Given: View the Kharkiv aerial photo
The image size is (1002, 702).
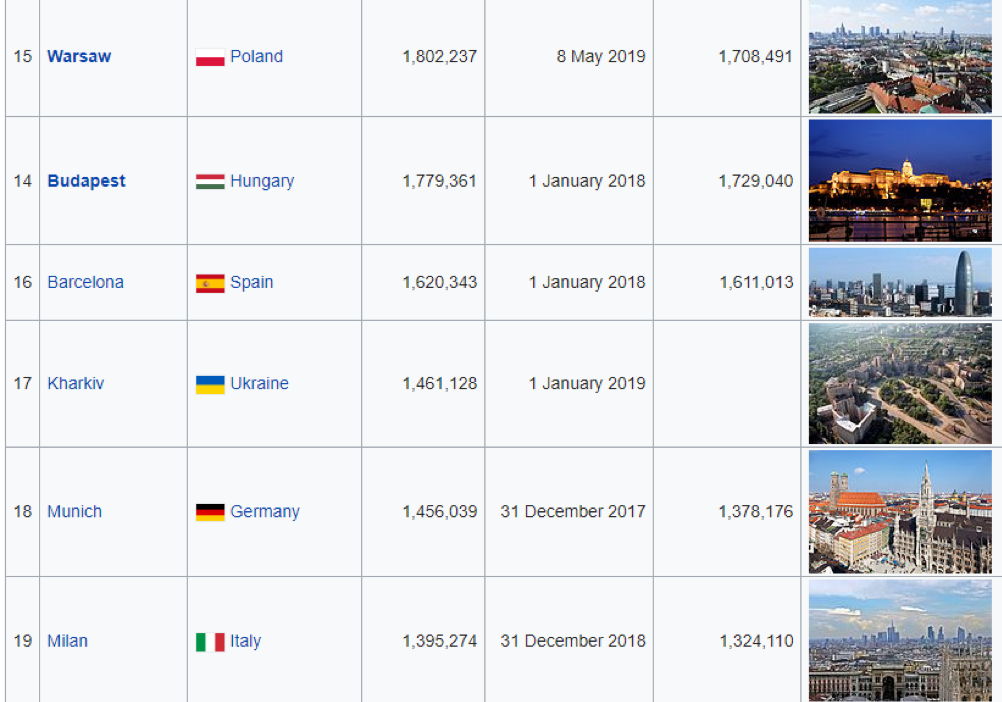Looking at the screenshot, I should [900, 383].
